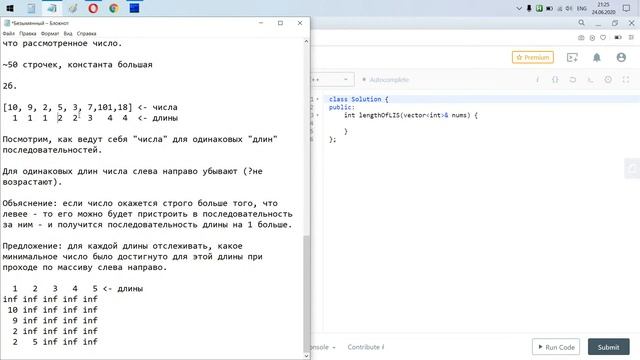Image resolution: width=640 pixels, height=360 pixels.
Task: Open the Правка menu in Notepad
Action: tap(27, 33)
